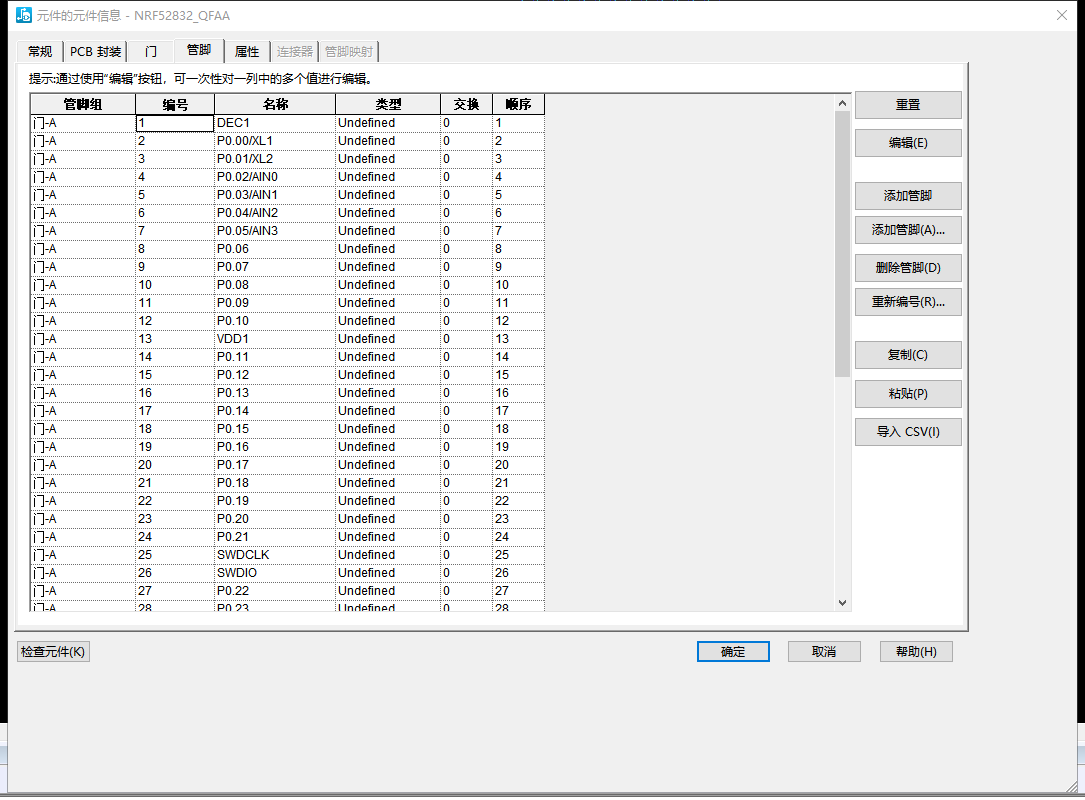Select the P0.21 name cell
The width and height of the screenshot is (1085, 800).
275,537
